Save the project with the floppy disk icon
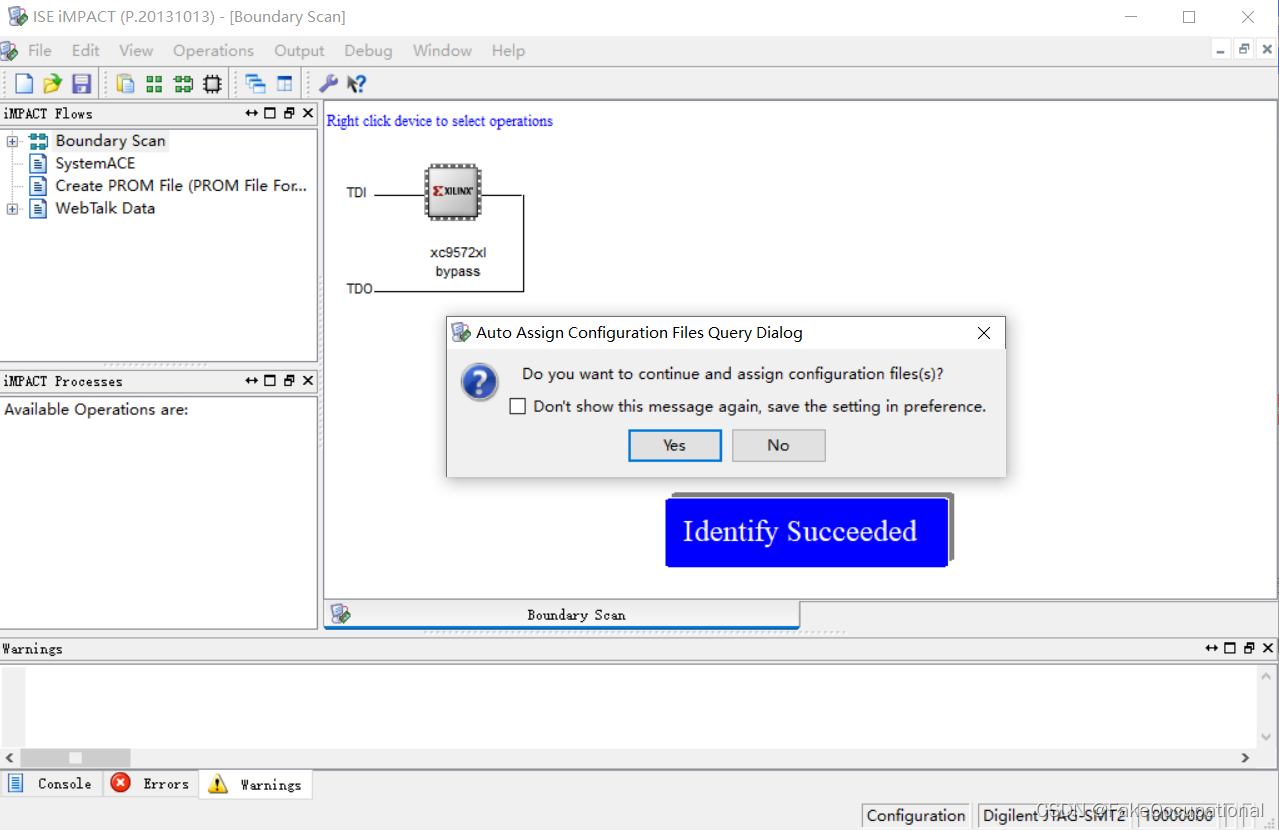Image resolution: width=1279 pixels, height=830 pixels. [82, 84]
